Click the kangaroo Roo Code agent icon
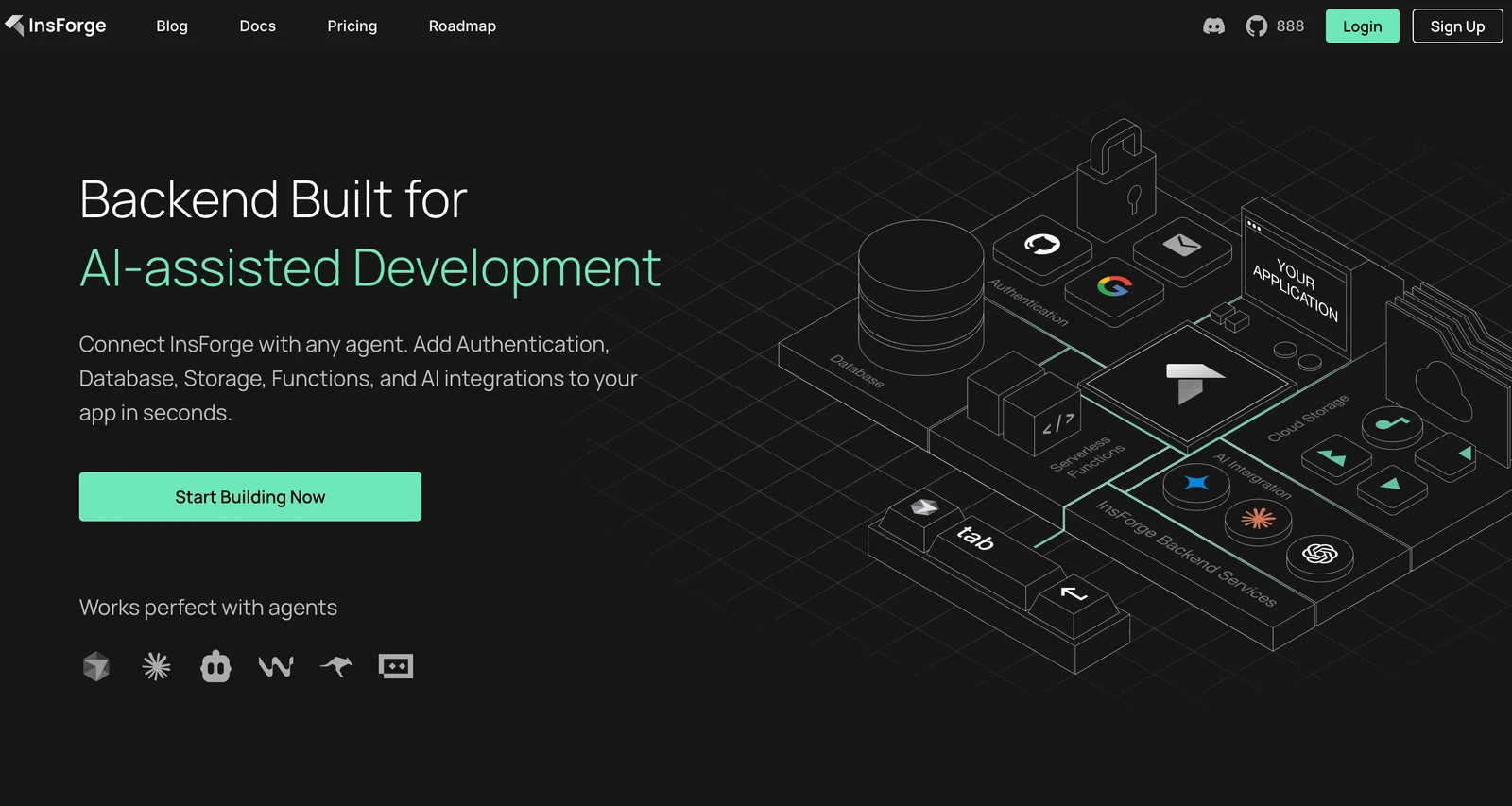This screenshot has height=806, width=1512. tap(335, 666)
